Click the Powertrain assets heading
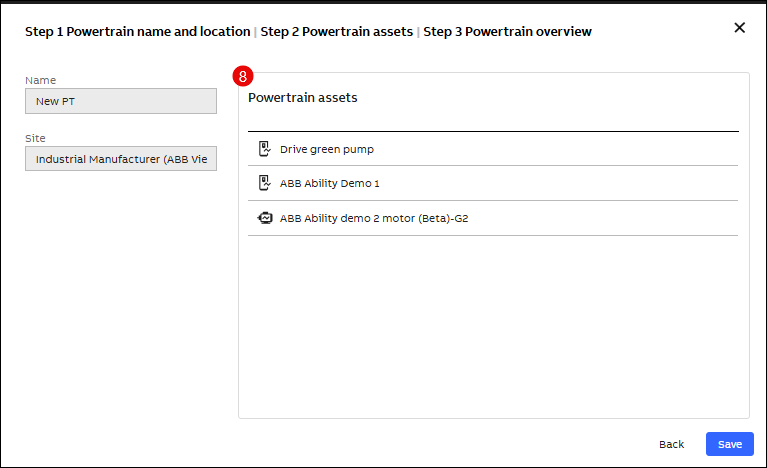Viewport: 767px width, 468px height. (302, 98)
